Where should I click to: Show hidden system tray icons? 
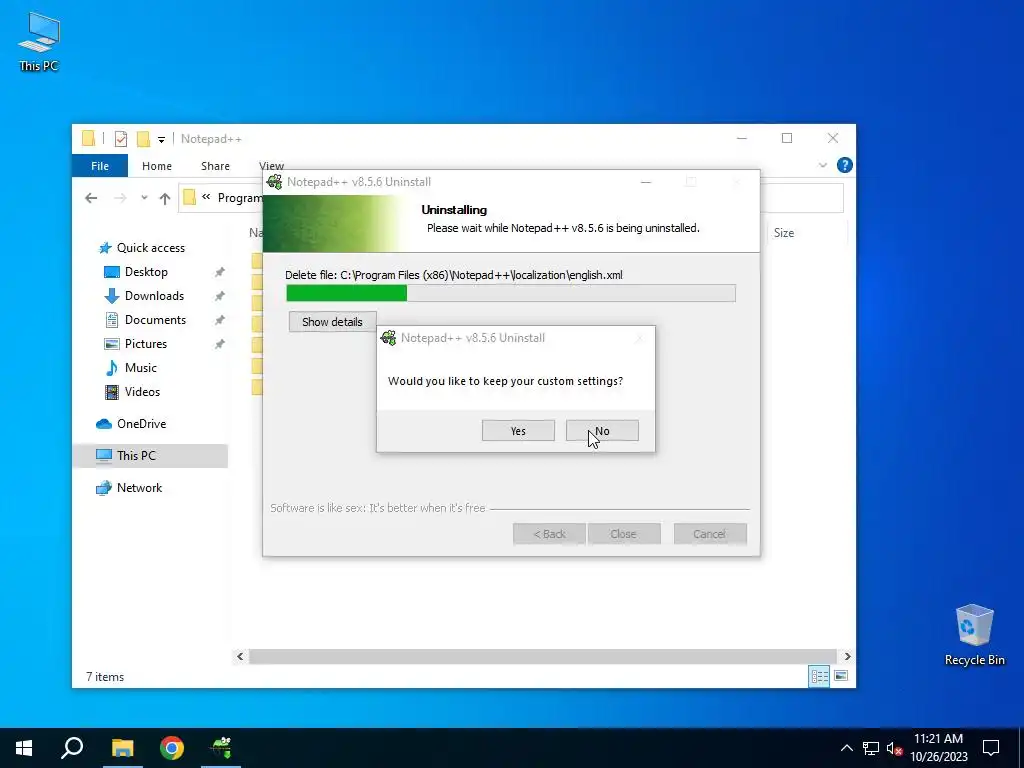846,748
